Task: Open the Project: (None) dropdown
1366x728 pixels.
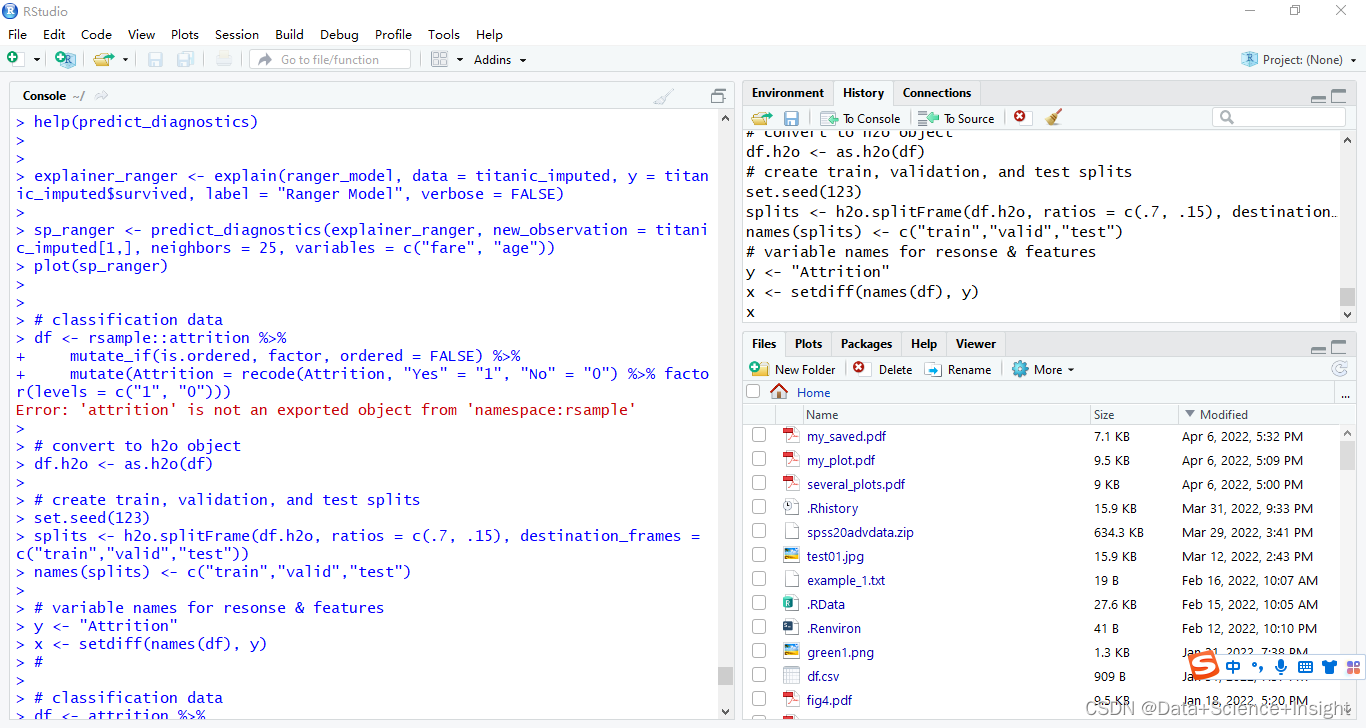Action: tap(1298, 59)
